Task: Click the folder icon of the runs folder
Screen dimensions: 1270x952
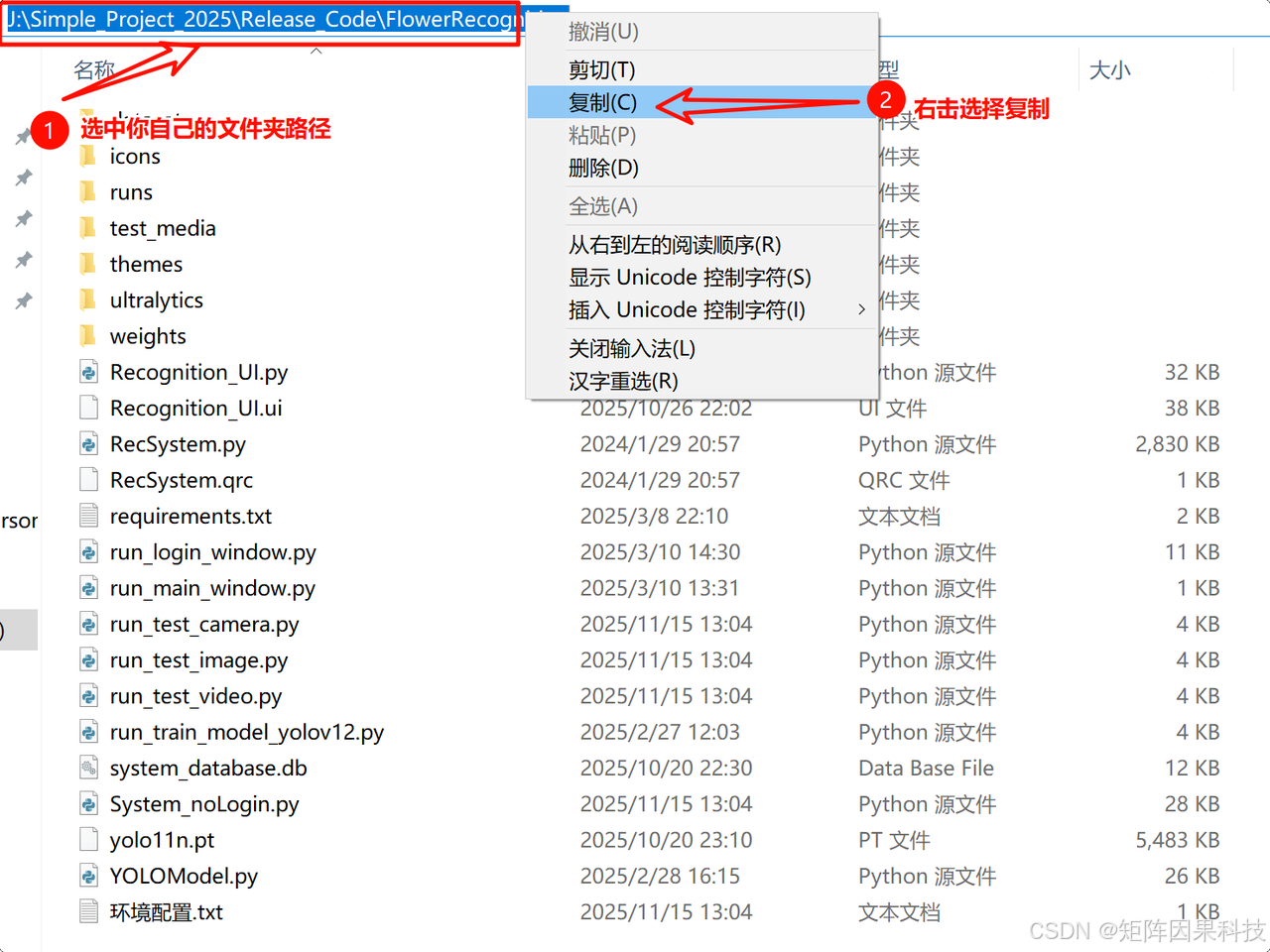Action: point(88,191)
